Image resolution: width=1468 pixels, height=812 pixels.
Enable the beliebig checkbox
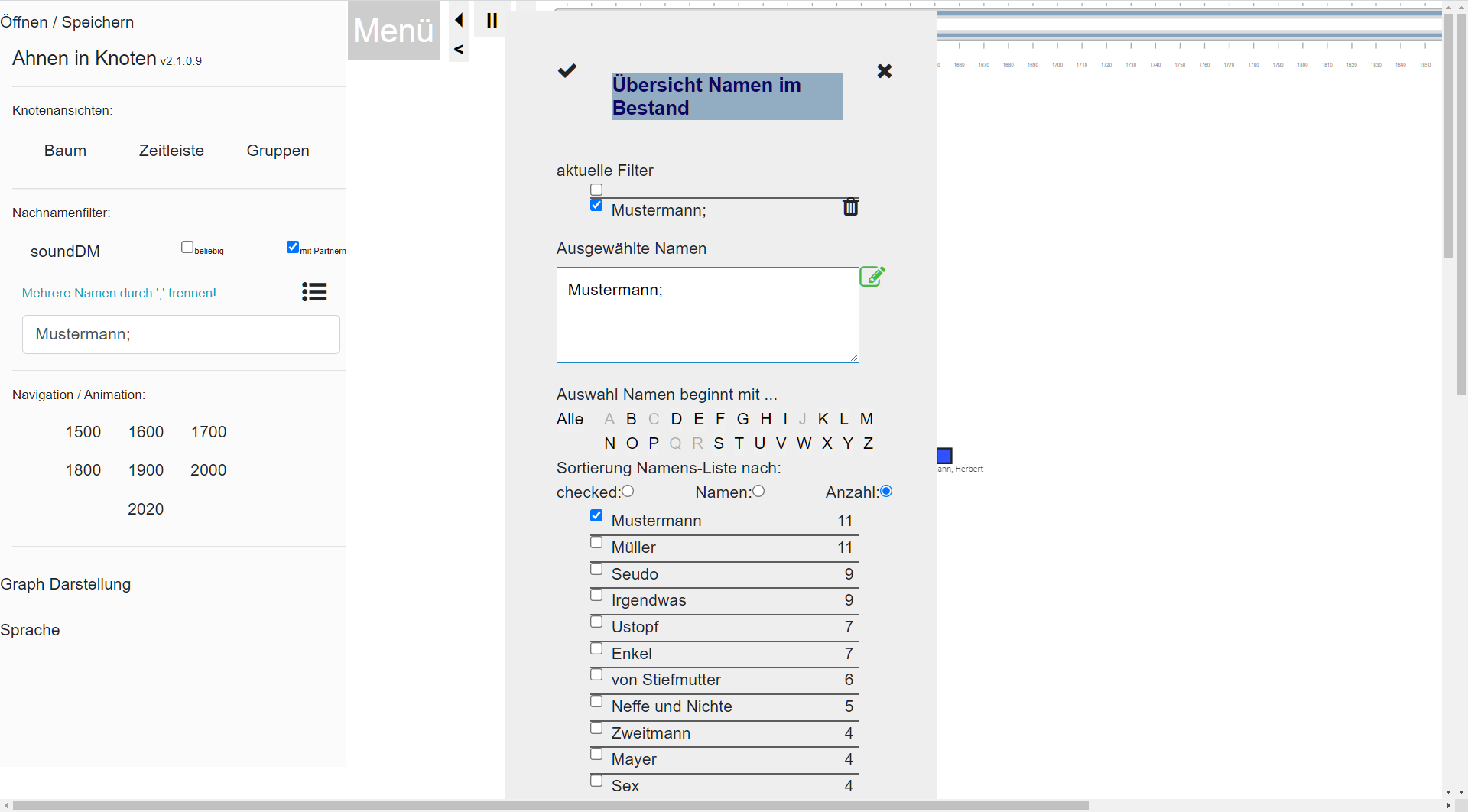(187, 247)
